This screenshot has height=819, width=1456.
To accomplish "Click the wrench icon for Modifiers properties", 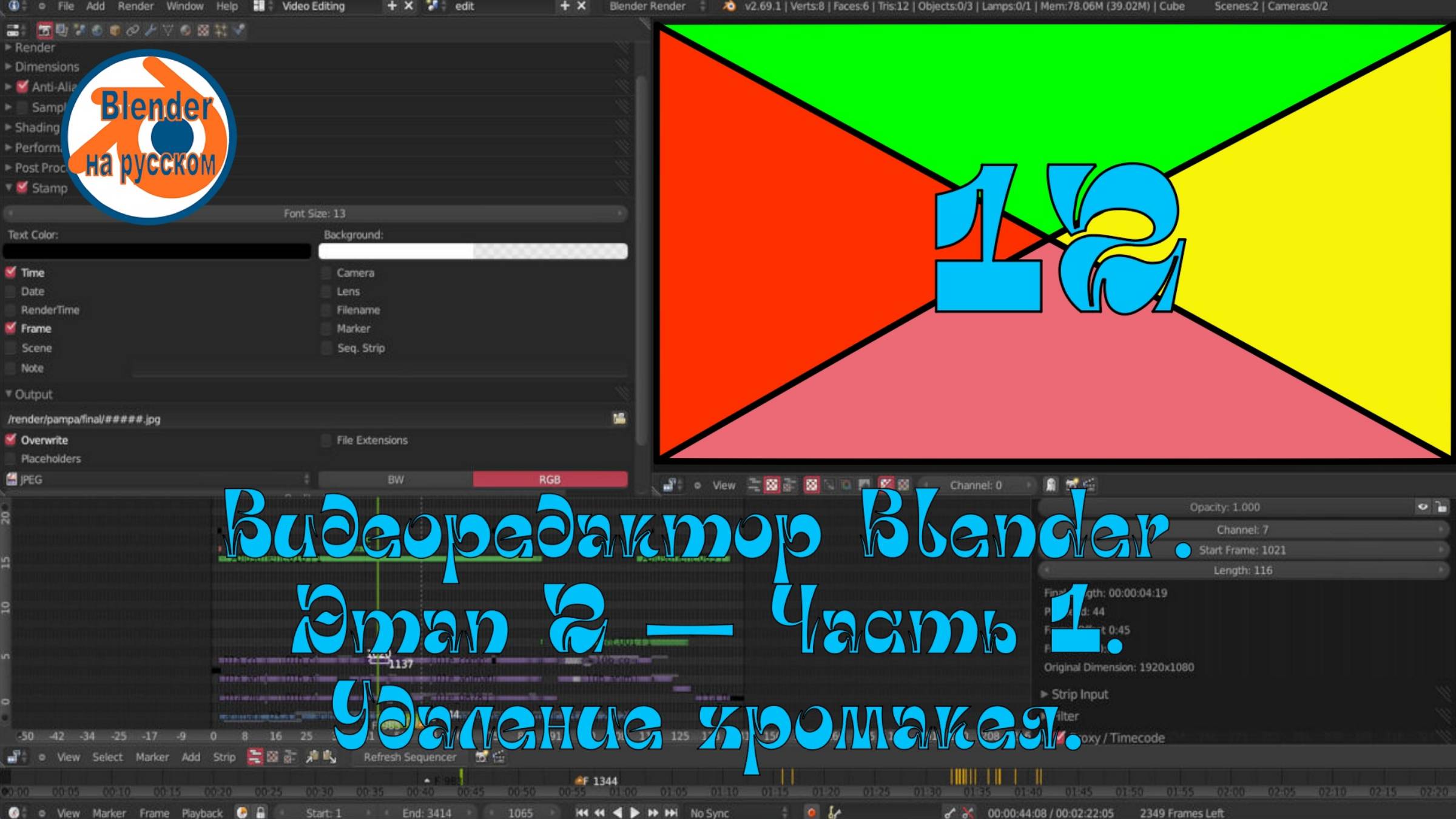I will point(151,29).
